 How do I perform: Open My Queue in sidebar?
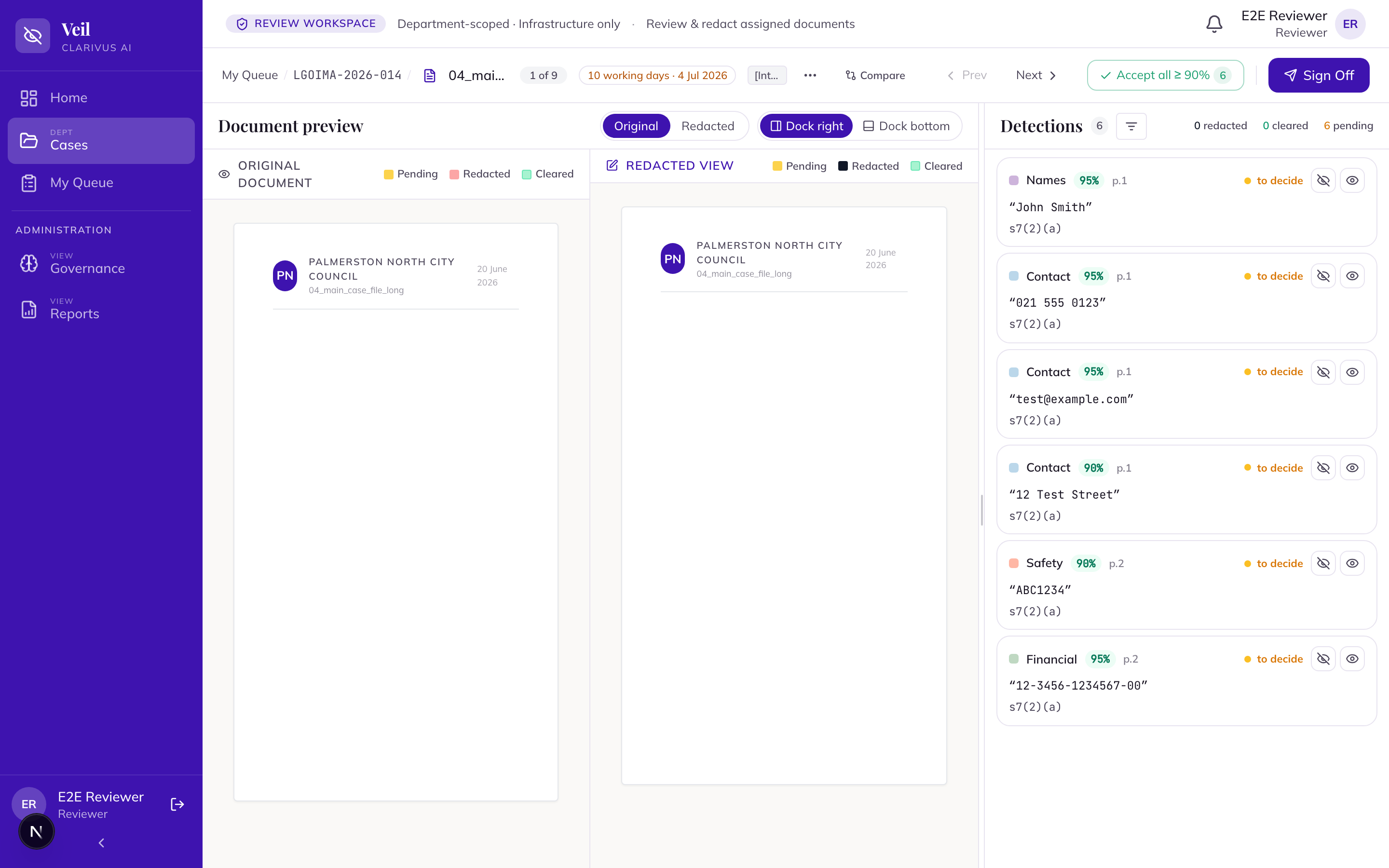(x=101, y=183)
